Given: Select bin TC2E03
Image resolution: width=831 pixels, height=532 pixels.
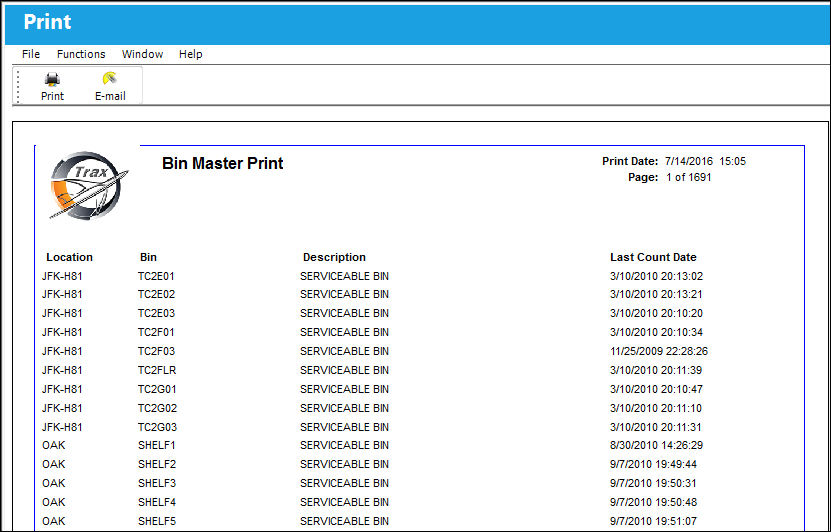Looking at the screenshot, I should [156, 314].
